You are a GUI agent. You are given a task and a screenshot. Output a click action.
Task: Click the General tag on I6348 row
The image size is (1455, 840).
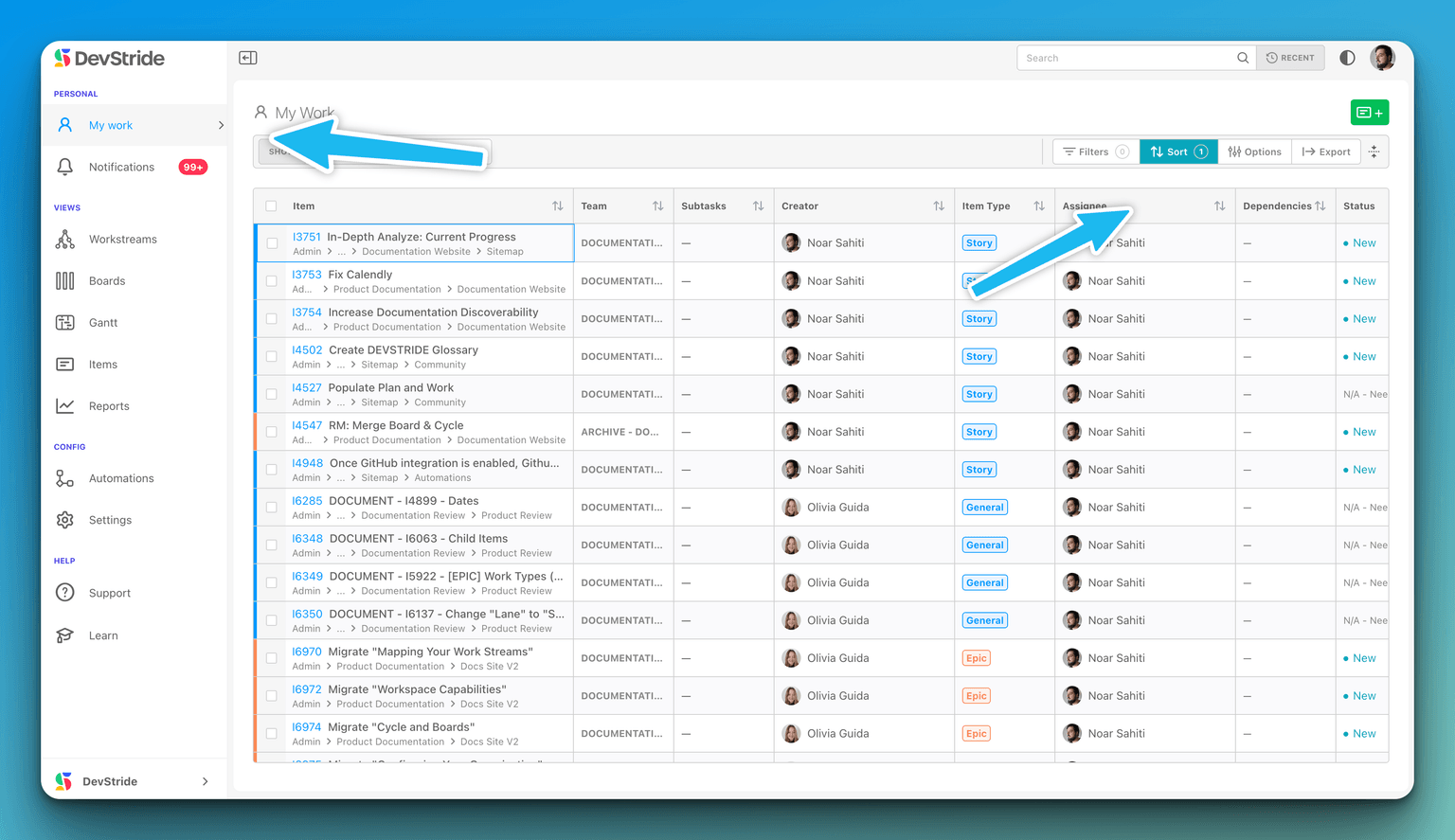(984, 545)
